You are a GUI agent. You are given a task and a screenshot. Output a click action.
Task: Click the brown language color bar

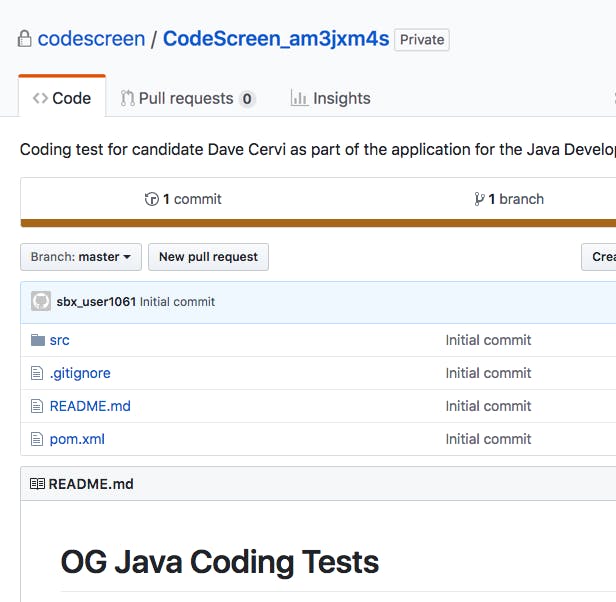(318, 223)
